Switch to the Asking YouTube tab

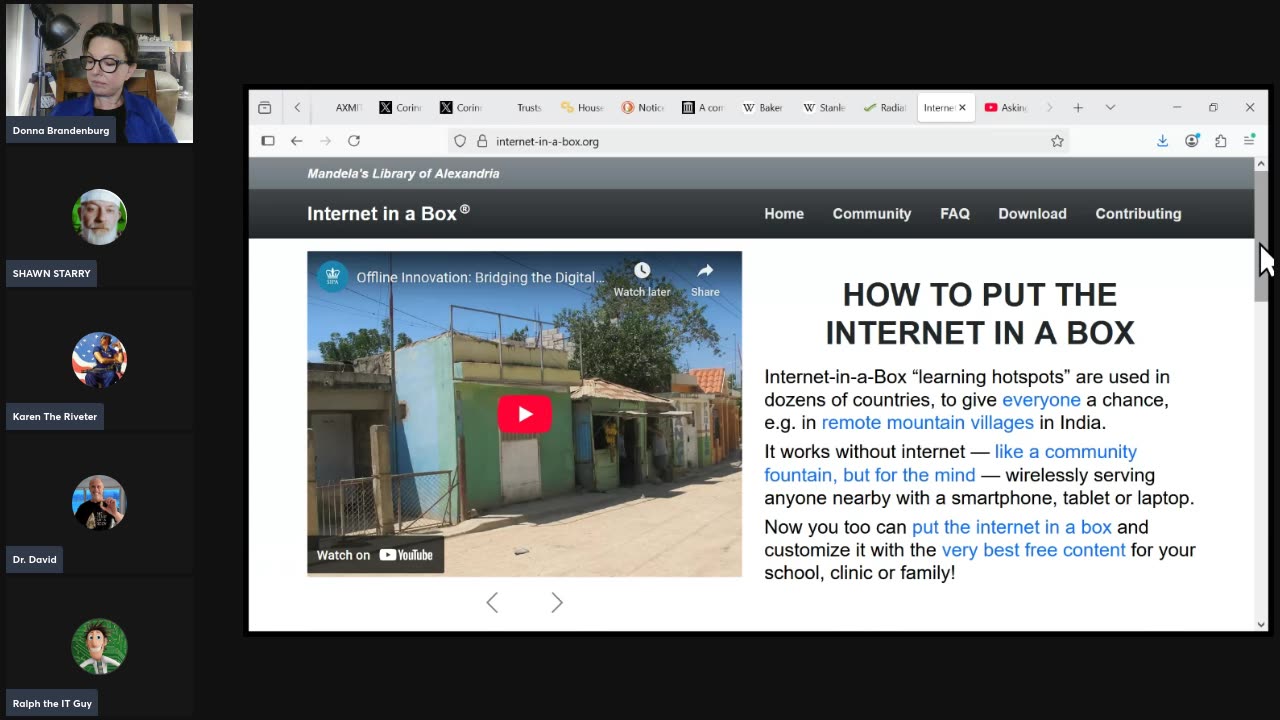(1006, 107)
